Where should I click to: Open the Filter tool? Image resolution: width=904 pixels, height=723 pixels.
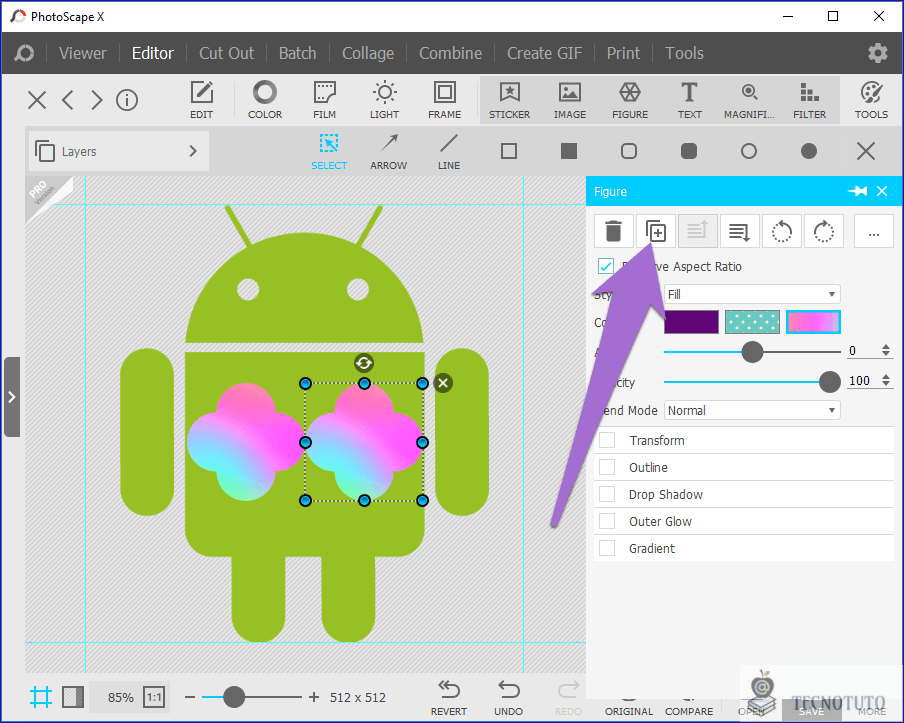[809, 100]
